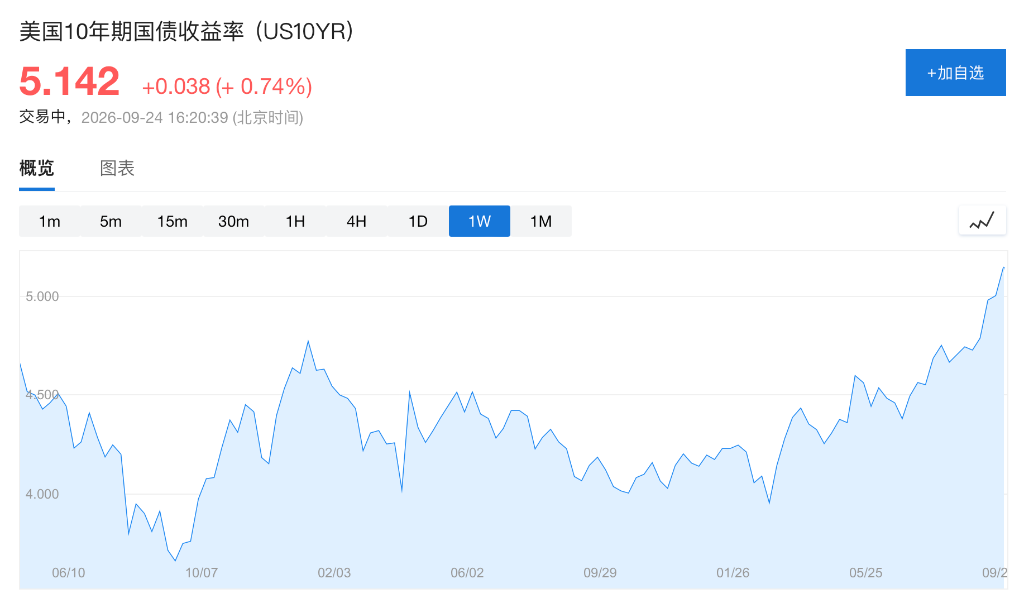The width and height of the screenshot is (1024, 603).
Task: Click the active 1W interval
Action: (479, 221)
